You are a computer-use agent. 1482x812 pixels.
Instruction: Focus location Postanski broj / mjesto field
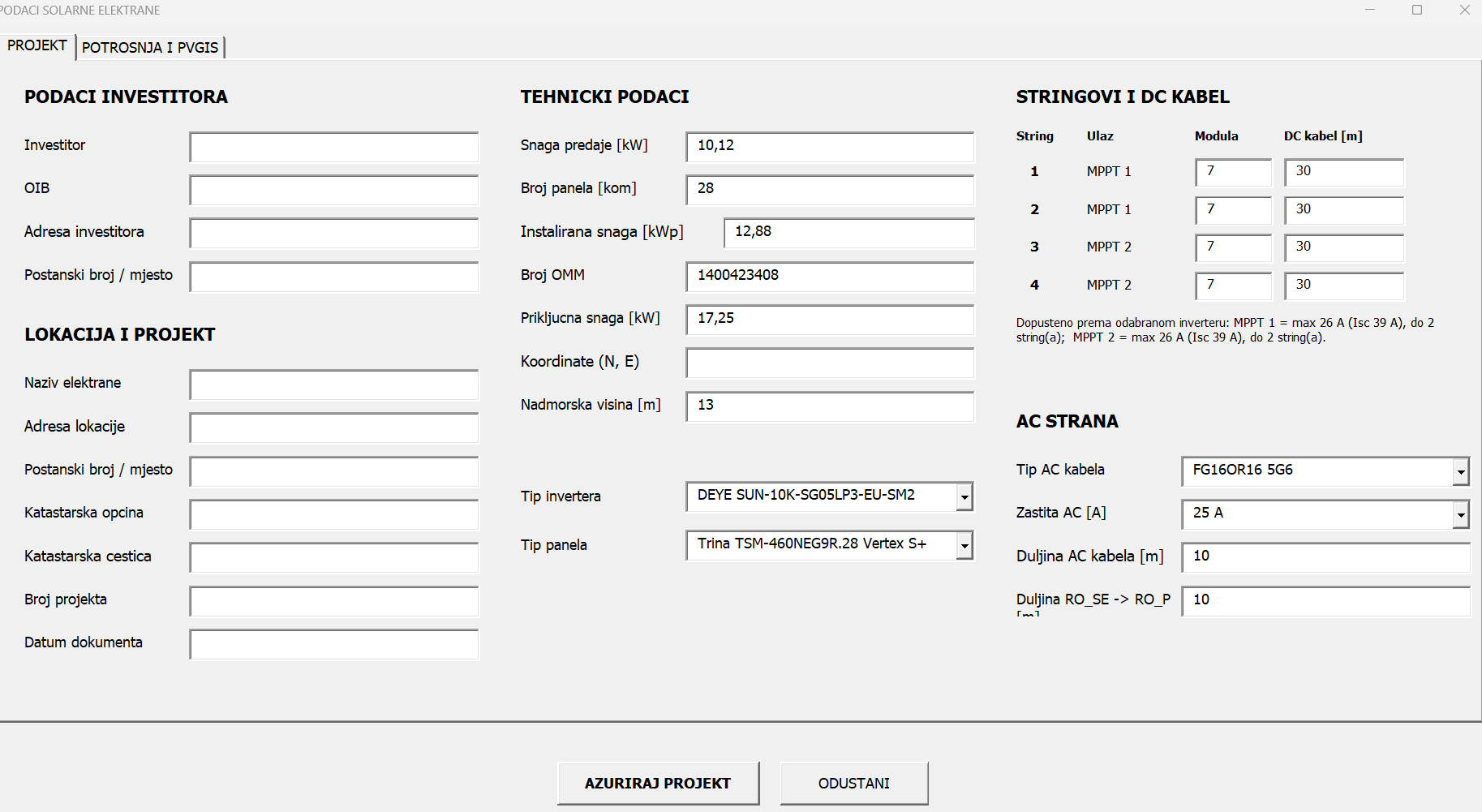(x=334, y=471)
